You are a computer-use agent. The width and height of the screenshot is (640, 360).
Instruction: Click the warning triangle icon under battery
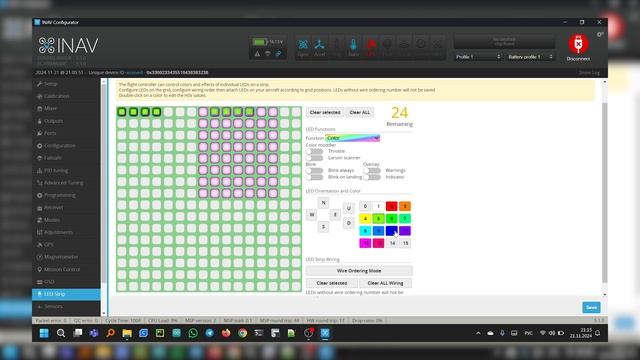[x=257, y=53]
